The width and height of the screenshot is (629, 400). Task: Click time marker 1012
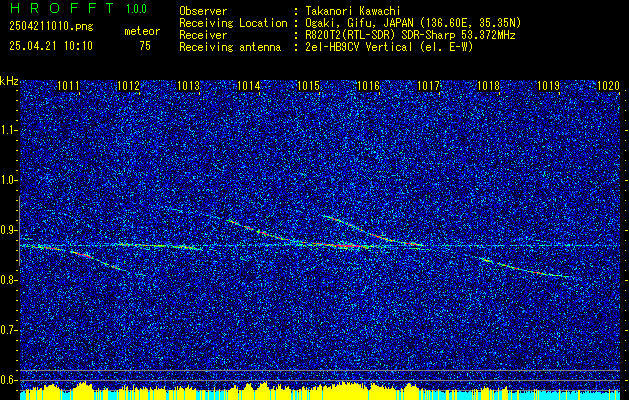128,85
